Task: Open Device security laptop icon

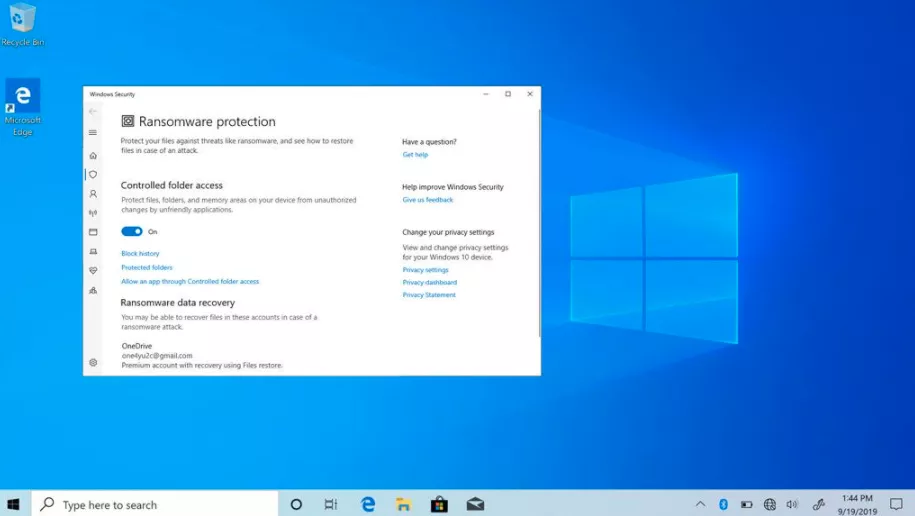Action: tap(93, 252)
